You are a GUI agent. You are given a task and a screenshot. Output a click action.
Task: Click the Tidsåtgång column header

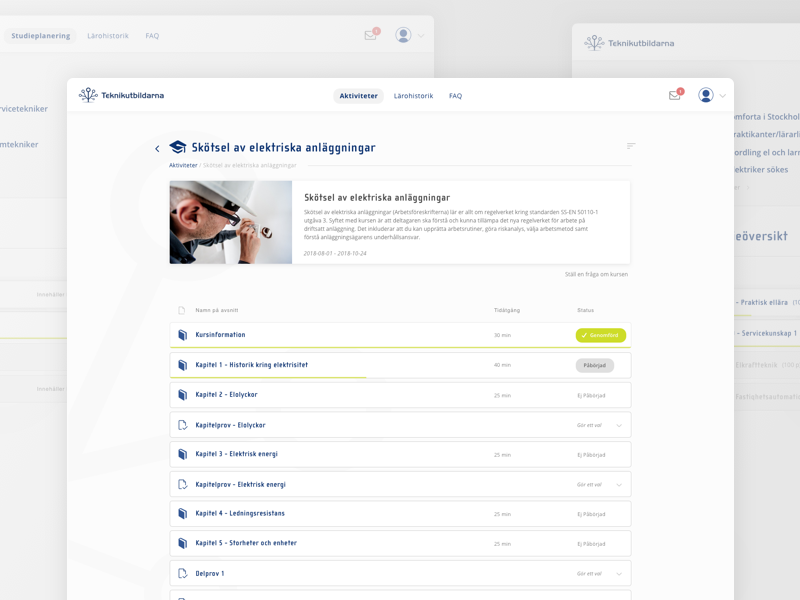coord(507,310)
